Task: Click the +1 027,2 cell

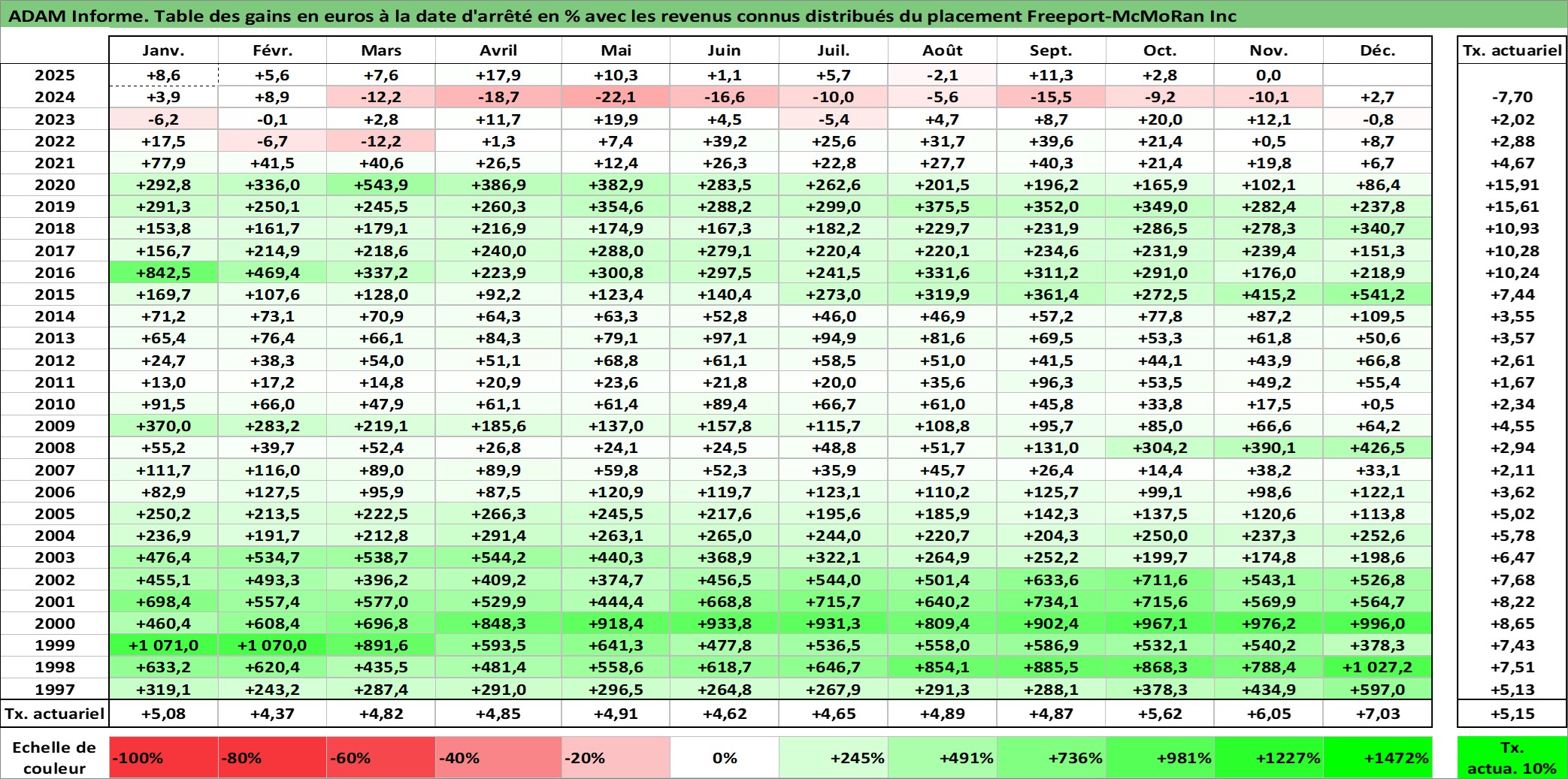Action: 1378,667
